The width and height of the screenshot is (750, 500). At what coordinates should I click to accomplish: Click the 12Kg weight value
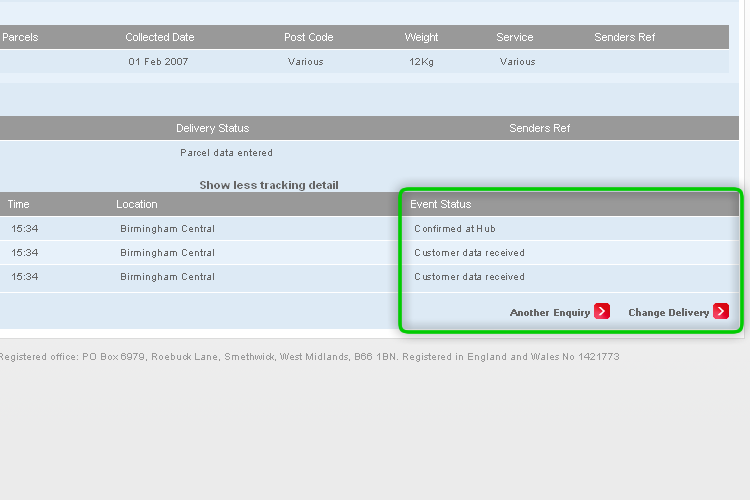(421, 62)
